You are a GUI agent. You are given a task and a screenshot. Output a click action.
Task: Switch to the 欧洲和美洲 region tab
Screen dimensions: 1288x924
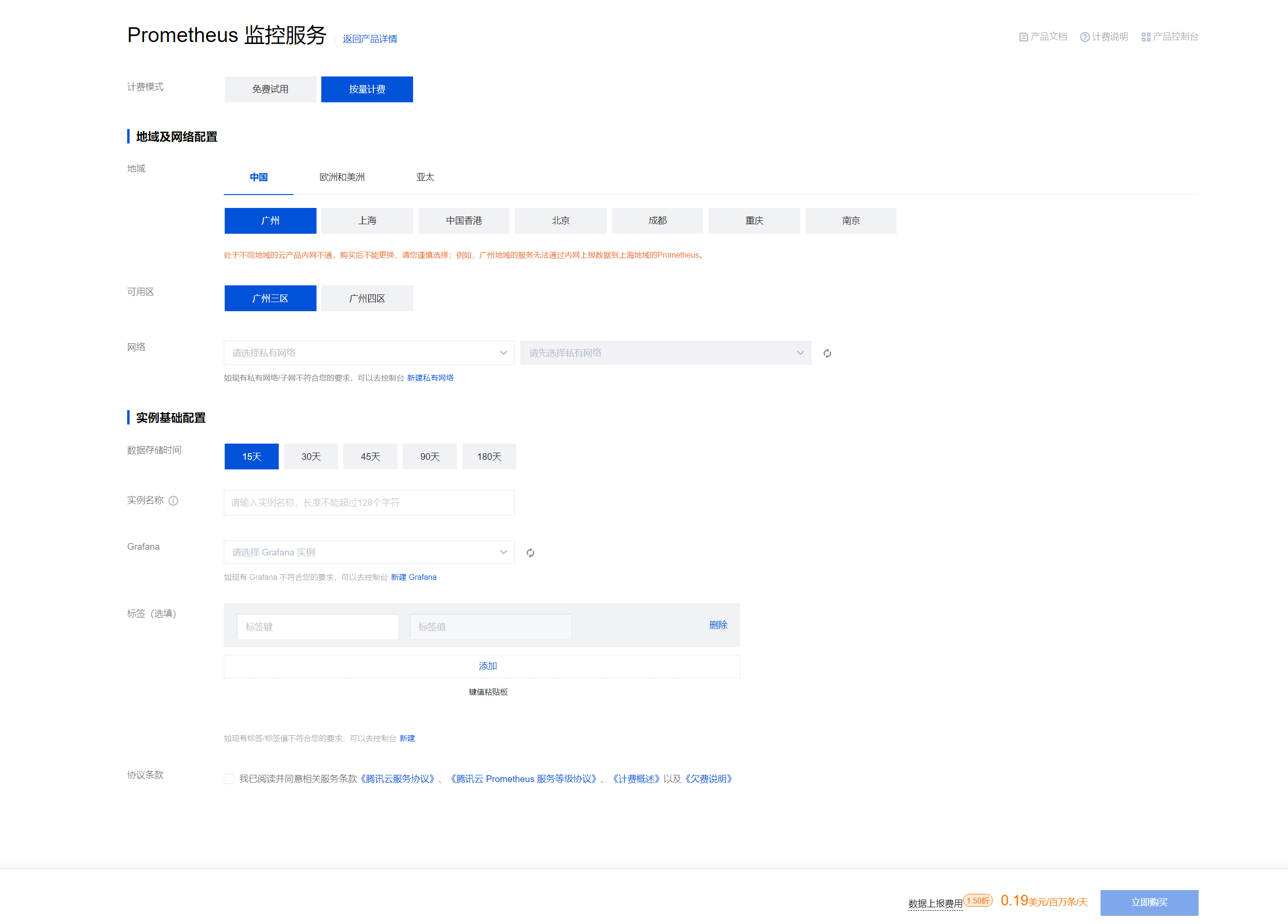(342, 177)
